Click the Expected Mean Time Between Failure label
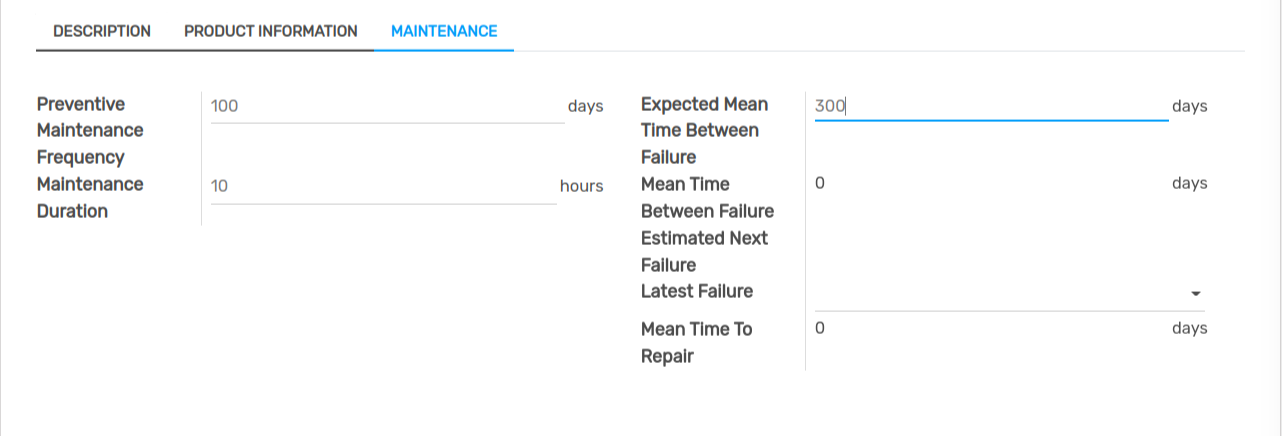Viewport: 1282px width, 436px height. [704, 131]
